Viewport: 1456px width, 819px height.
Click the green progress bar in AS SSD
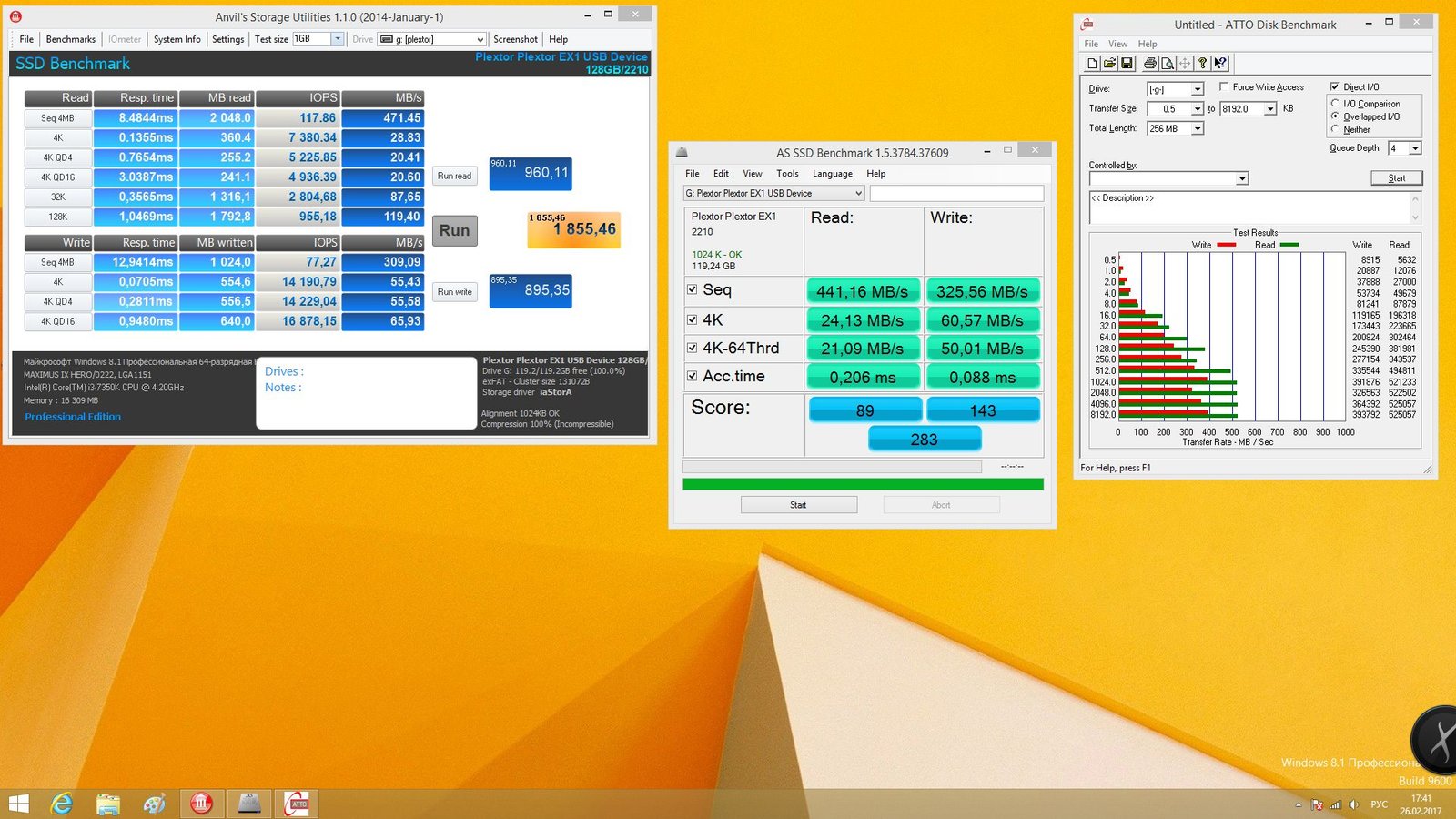(863, 485)
